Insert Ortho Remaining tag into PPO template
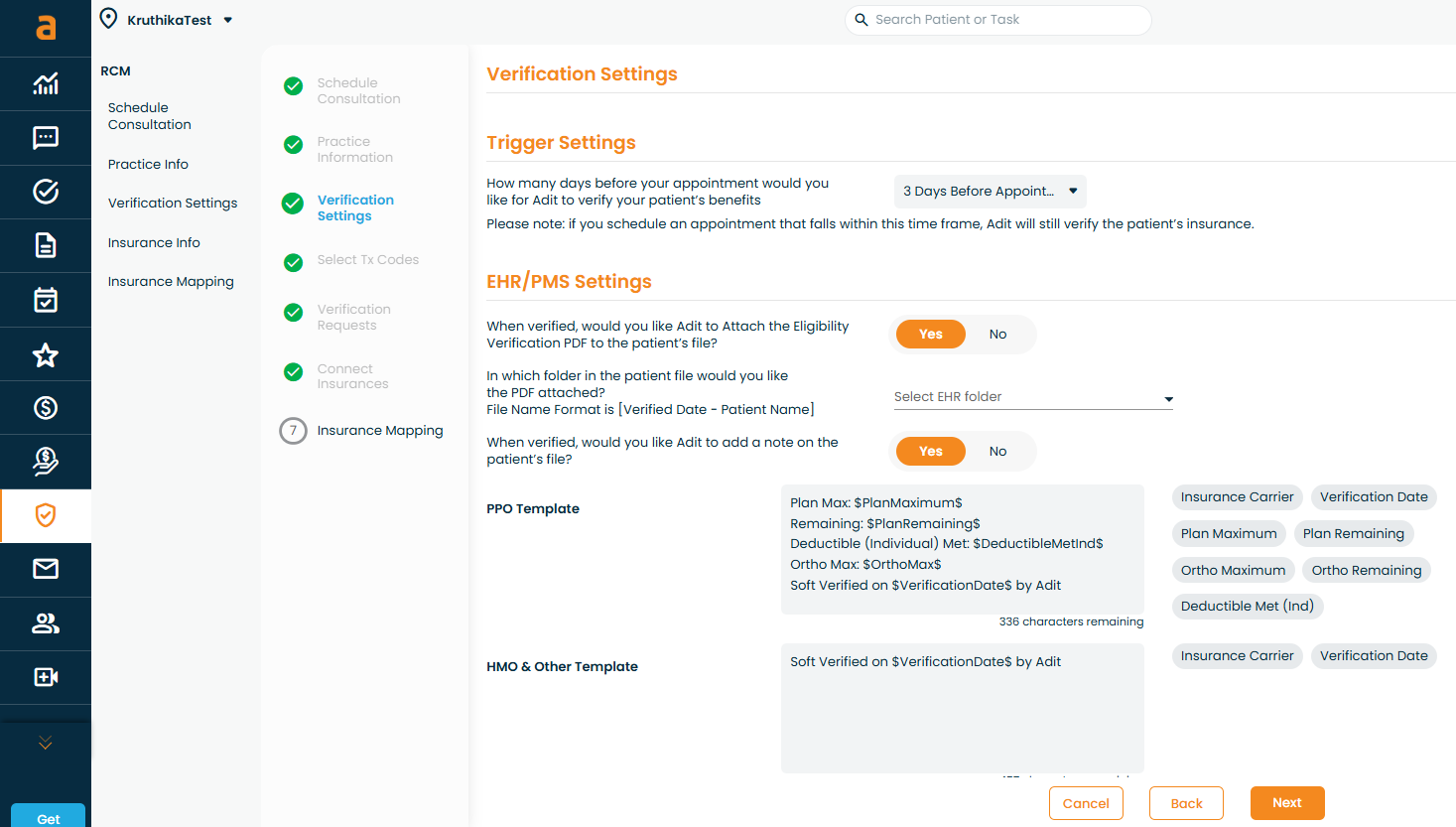The image size is (1456, 827). [x=1366, y=571]
